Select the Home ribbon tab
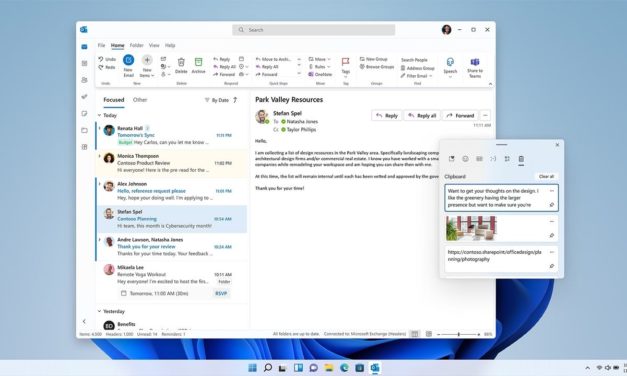 click(x=118, y=45)
